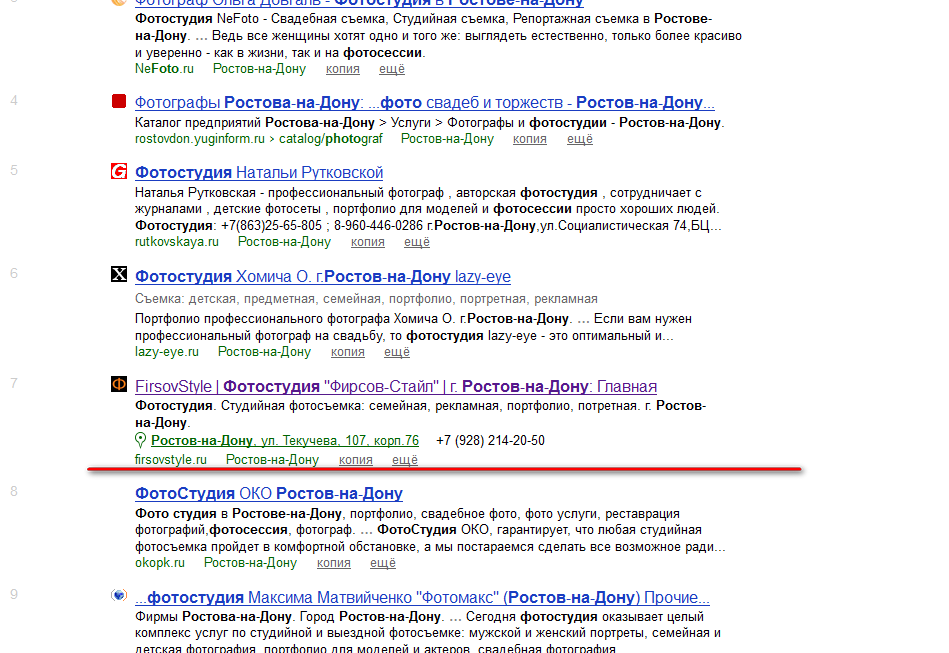Click the rutkovskaya.ru green URL
Image resolution: width=949 pixels, height=653 pixels.
coord(177,242)
